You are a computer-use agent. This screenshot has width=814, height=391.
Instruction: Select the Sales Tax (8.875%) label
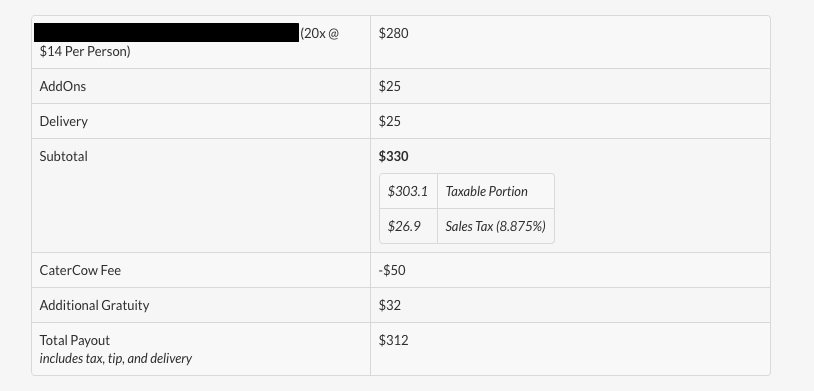(x=495, y=226)
